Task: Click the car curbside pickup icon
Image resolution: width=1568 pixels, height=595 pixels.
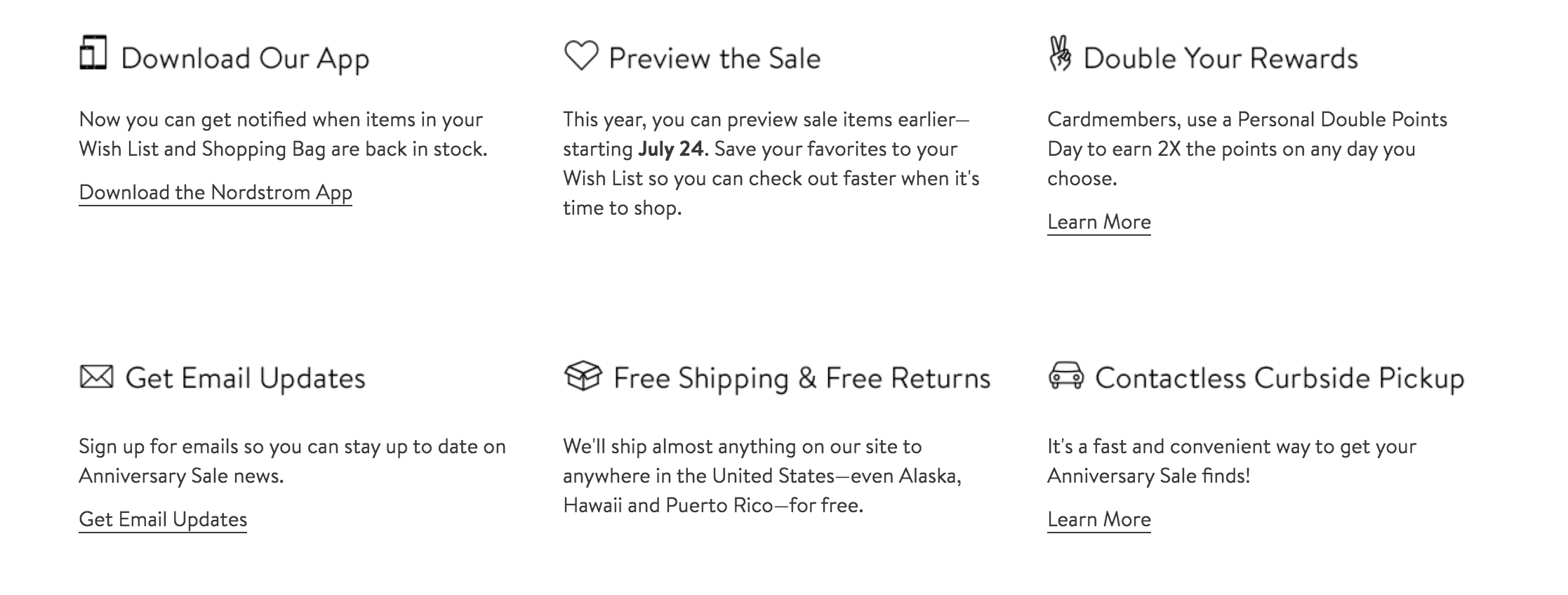Action: click(1065, 376)
